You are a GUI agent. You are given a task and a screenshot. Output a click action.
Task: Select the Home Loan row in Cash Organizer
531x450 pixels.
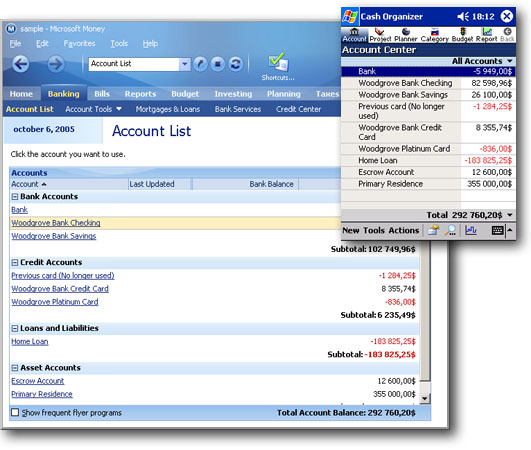(428, 160)
